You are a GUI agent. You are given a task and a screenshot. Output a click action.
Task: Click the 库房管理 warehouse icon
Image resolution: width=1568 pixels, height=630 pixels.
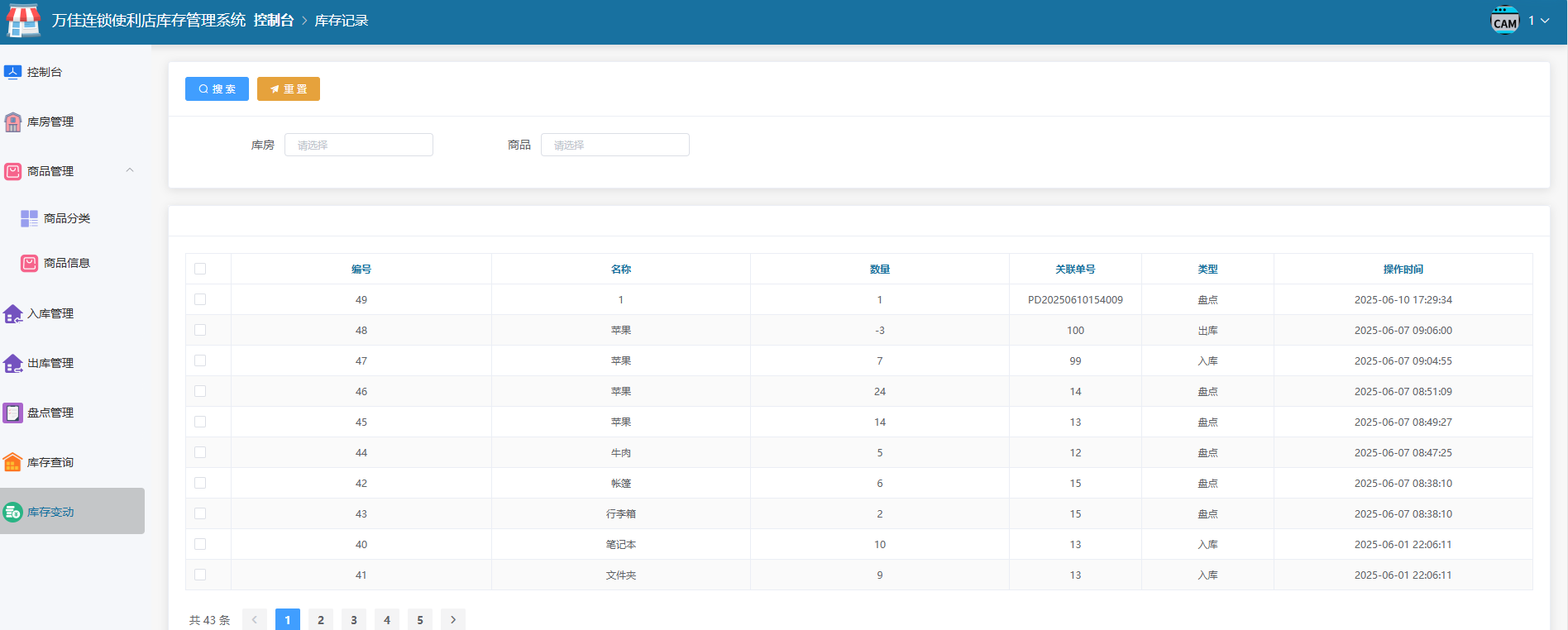click(12, 122)
